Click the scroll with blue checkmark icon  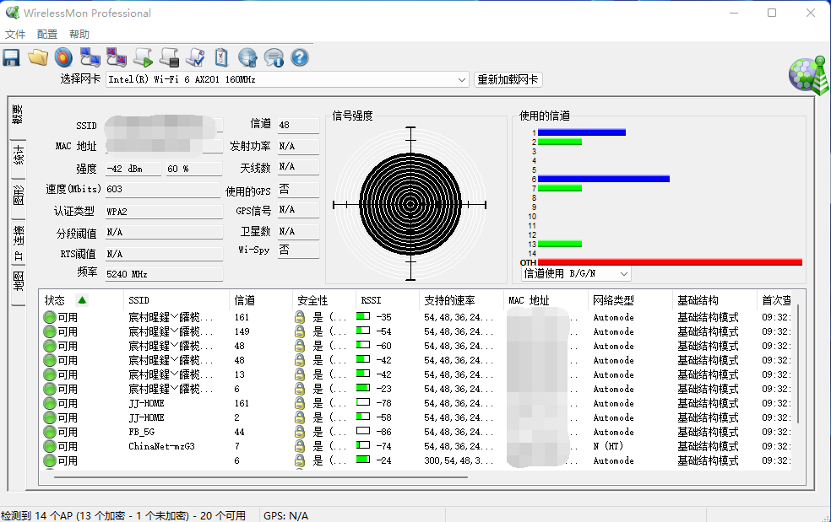pyautogui.click(x=195, y=58)
